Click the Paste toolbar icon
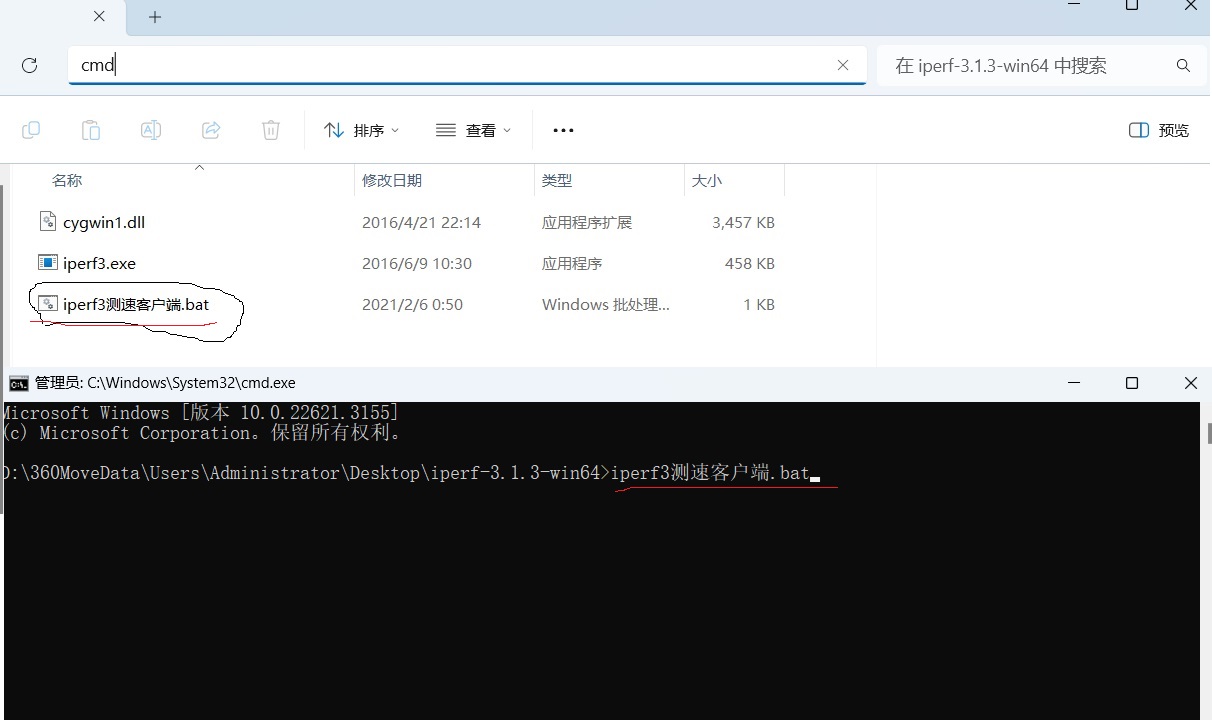This screenshot has height=720, width=1212. [x=91, y=130]
